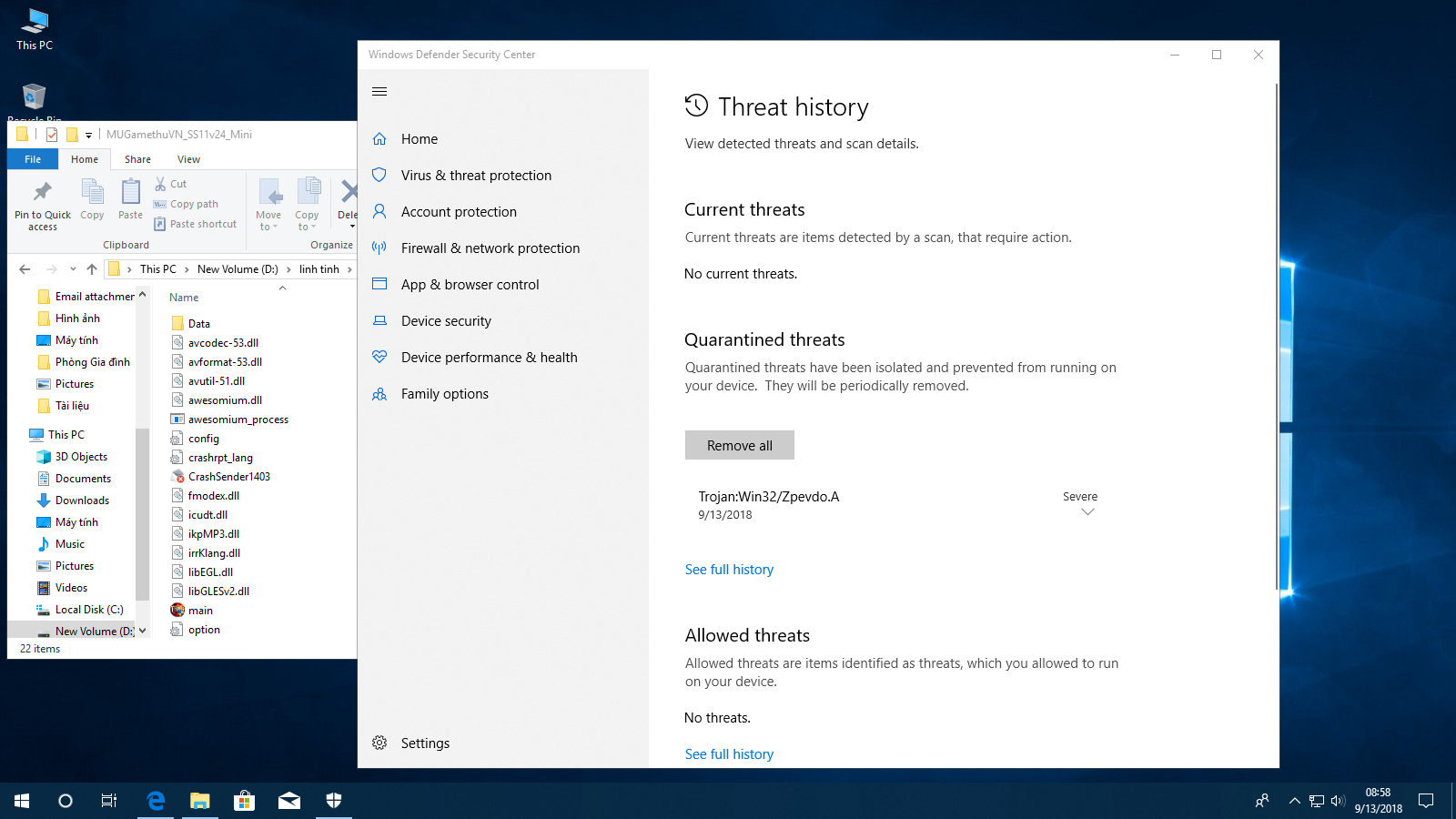Click the App & browser control window icon

(379, 284)
